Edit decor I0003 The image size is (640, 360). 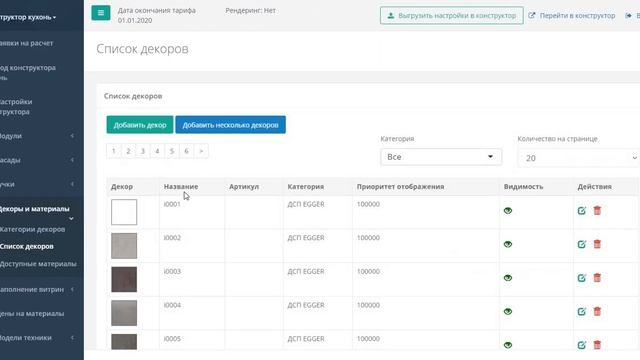[x=582, y=278]
